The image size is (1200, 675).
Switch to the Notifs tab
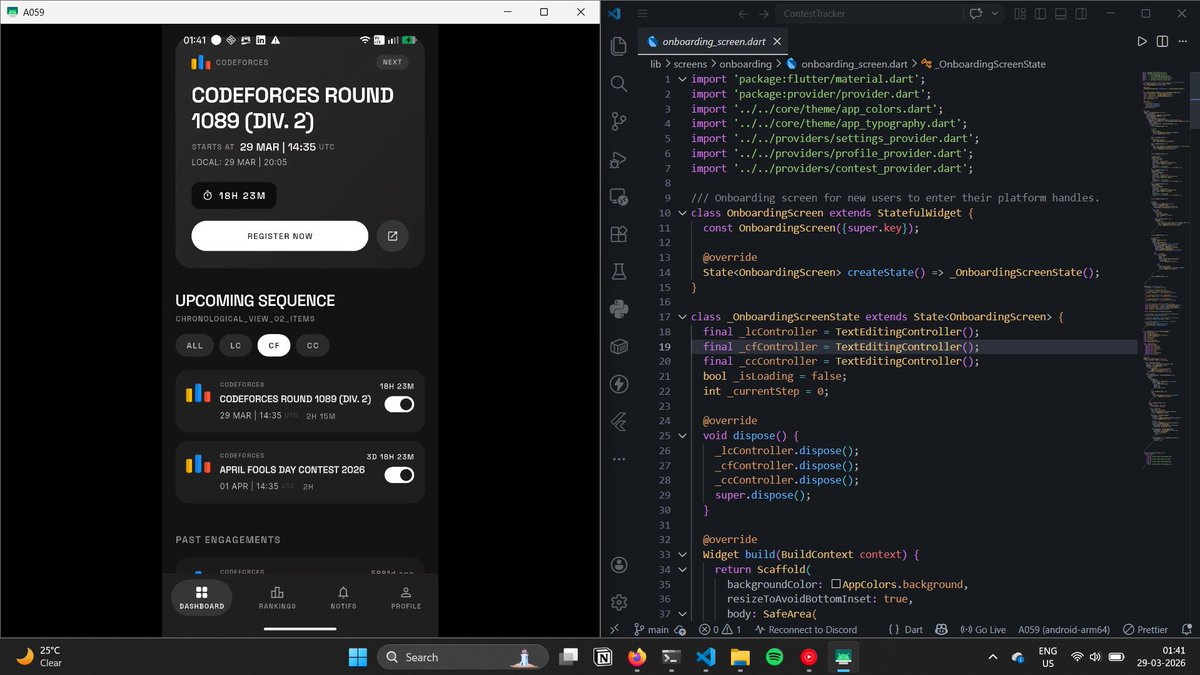coord(343,598)
